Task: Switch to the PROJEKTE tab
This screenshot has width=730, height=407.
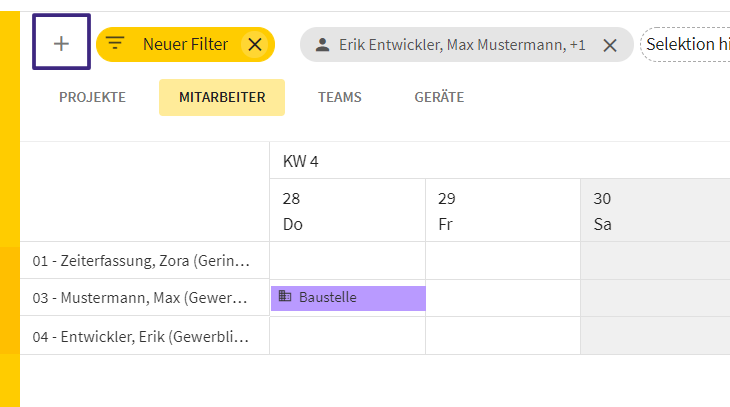Action: [92, 97]
